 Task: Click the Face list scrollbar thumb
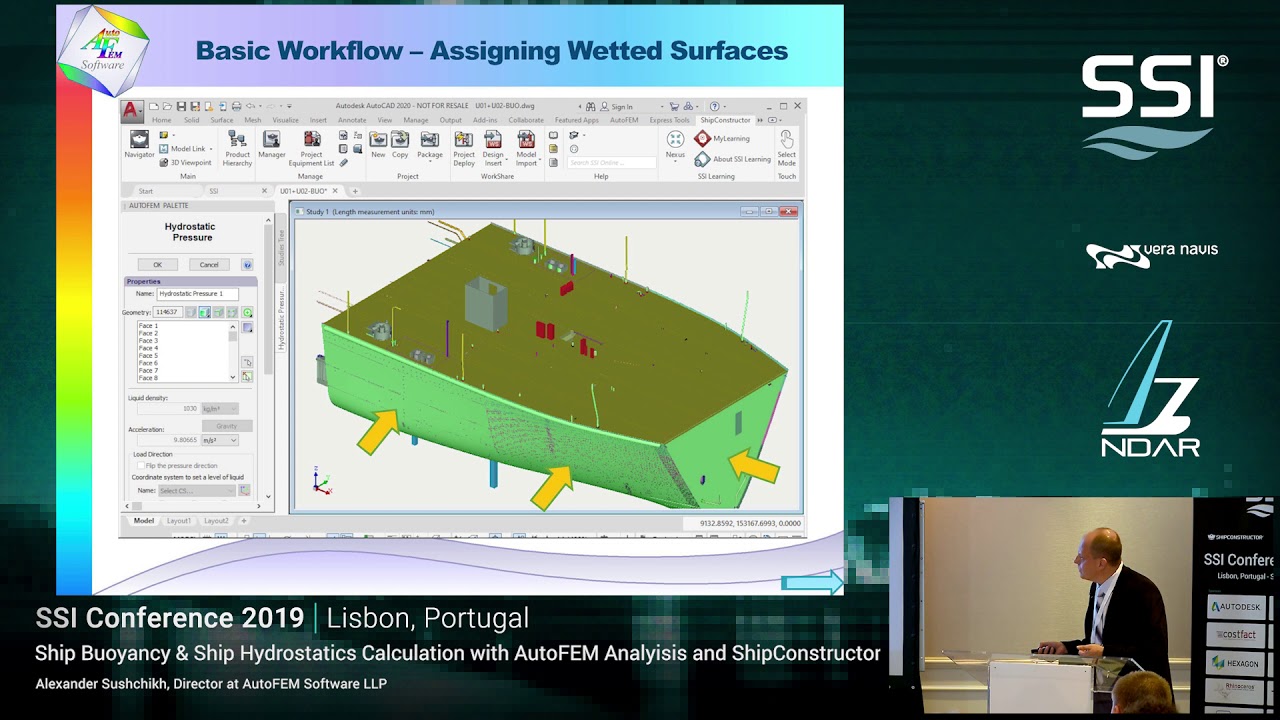pyautogui.click(x=233, y=336)
